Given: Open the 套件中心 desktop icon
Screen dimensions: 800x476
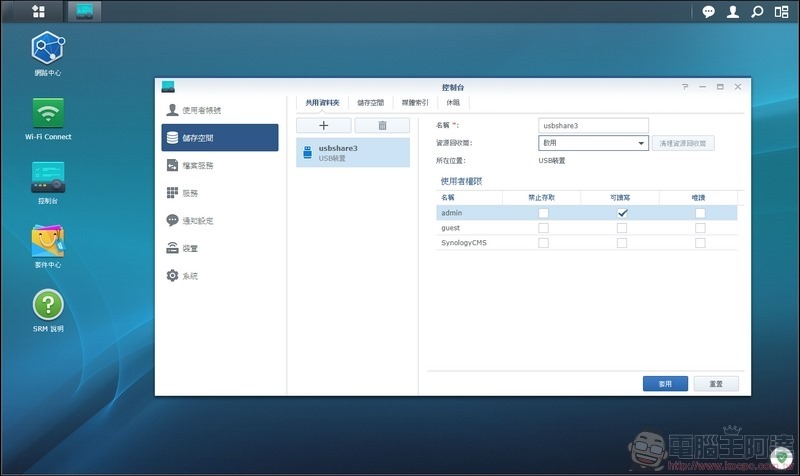Looking at the screenshot, I should 48,246.
